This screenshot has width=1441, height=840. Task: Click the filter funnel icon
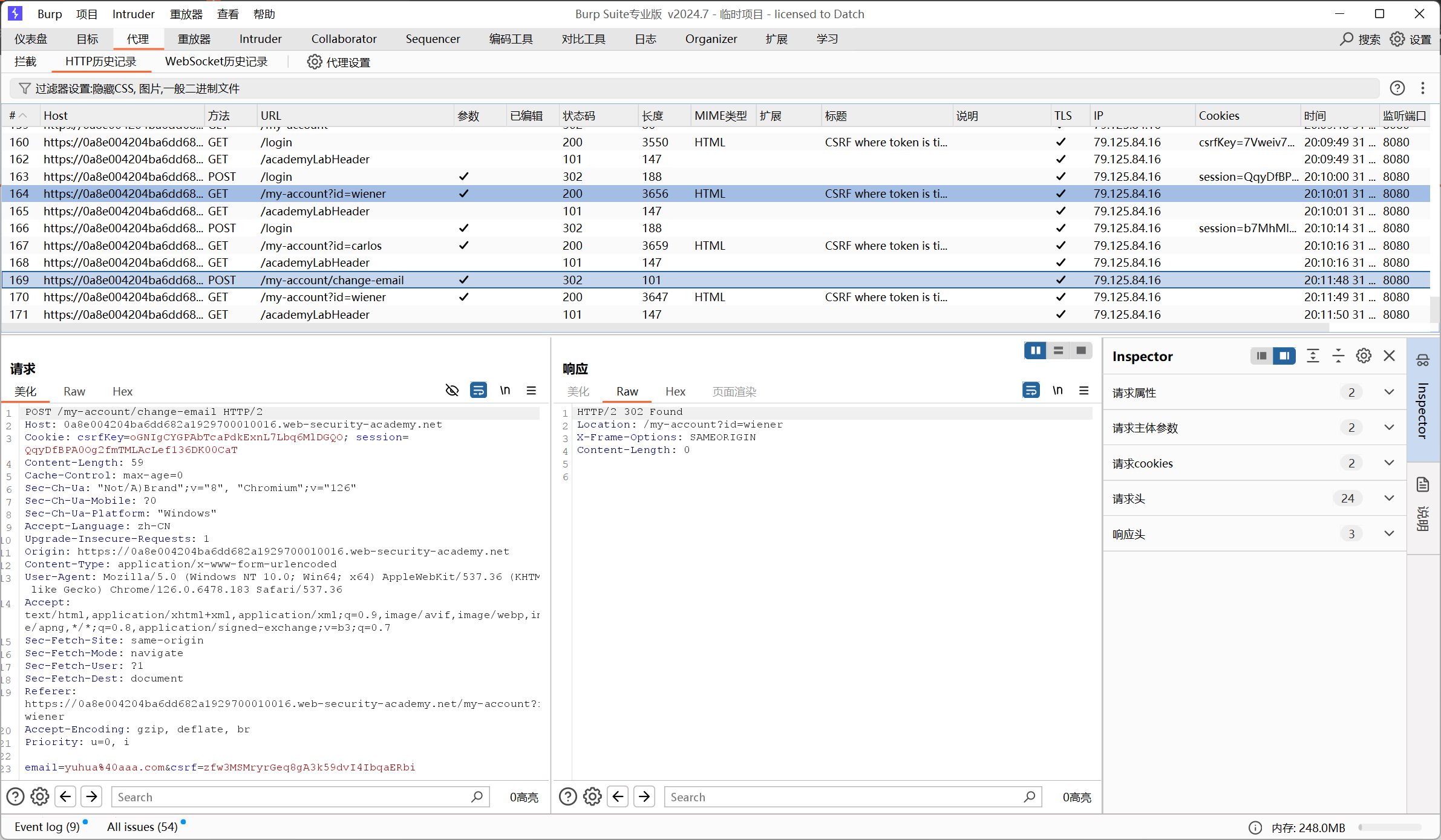[x=24, y=88]
